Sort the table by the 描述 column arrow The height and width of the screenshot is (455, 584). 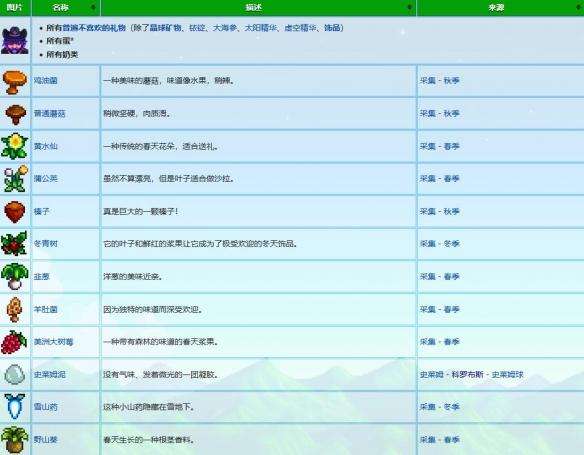click(410, 7)
